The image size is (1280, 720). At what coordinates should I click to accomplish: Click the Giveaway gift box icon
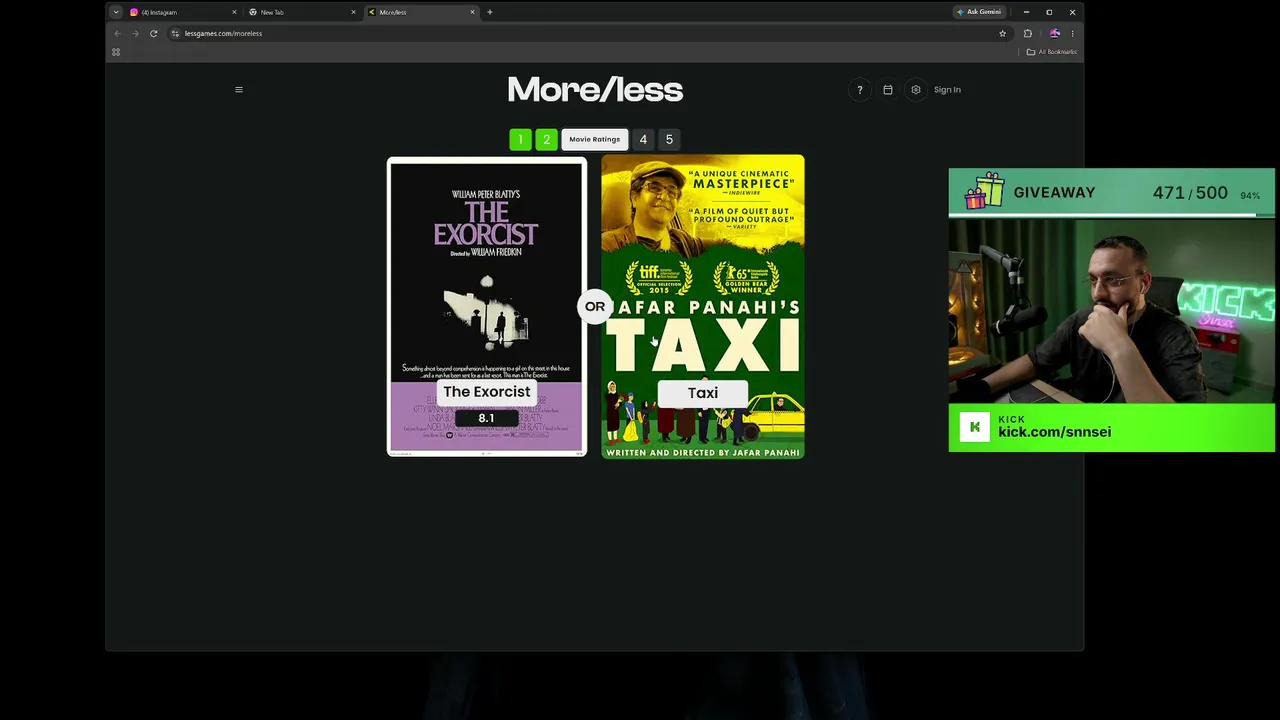(x=984, y=190)
